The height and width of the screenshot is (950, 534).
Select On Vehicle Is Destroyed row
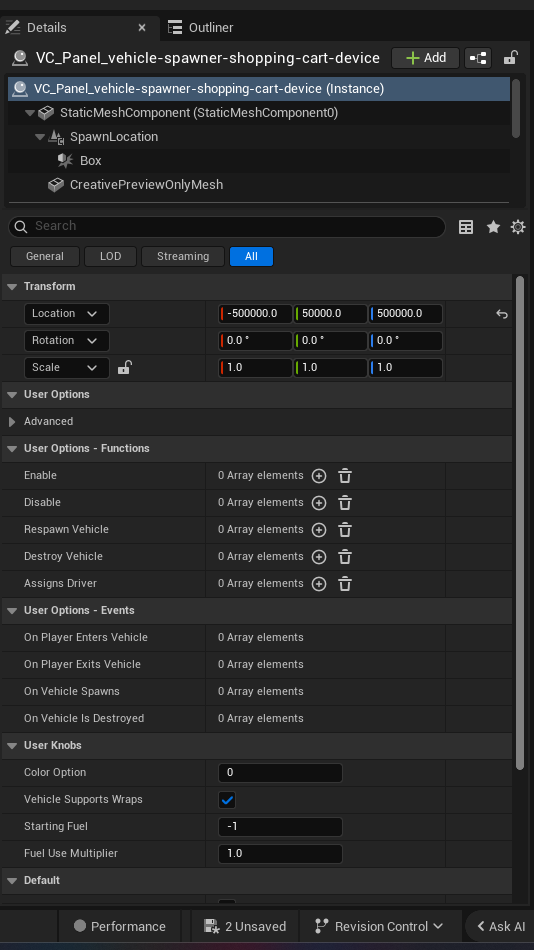point(257,719)
